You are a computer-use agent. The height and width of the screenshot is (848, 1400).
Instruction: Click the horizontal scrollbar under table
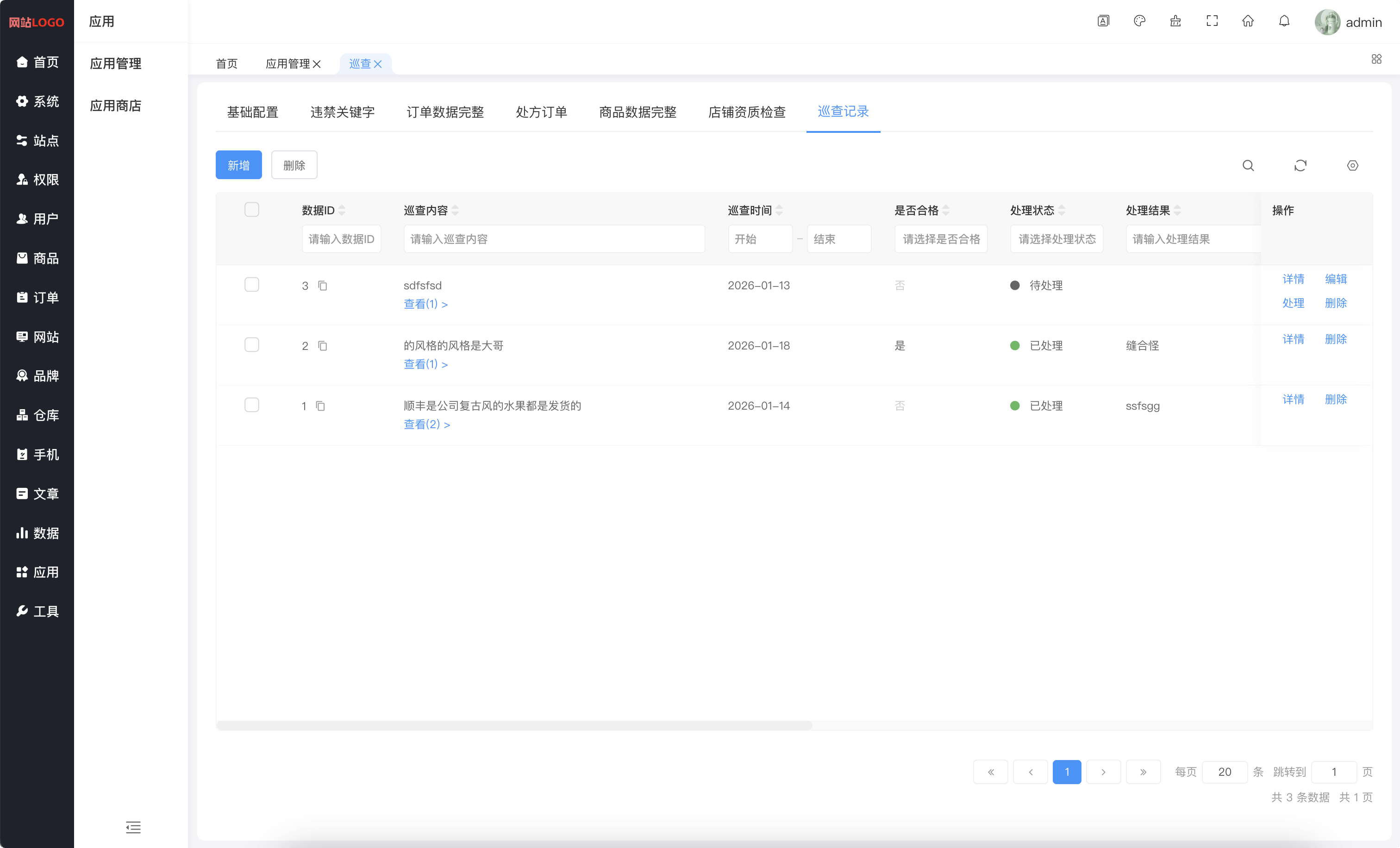coord(513,725)
